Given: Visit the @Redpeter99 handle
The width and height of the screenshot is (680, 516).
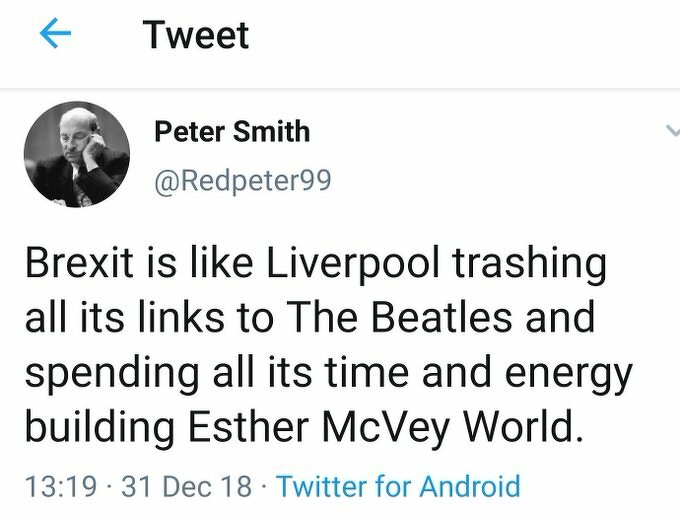Looking at the screenshot, I should click(x=242, y=180).
